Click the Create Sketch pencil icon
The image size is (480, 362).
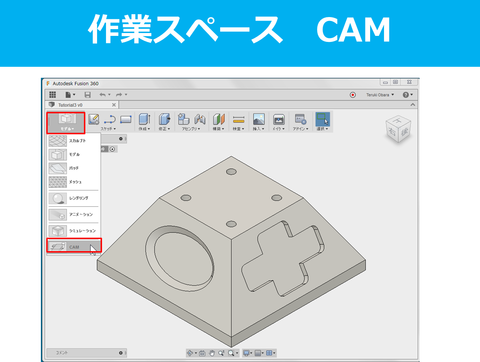click(x=94, y=119)
